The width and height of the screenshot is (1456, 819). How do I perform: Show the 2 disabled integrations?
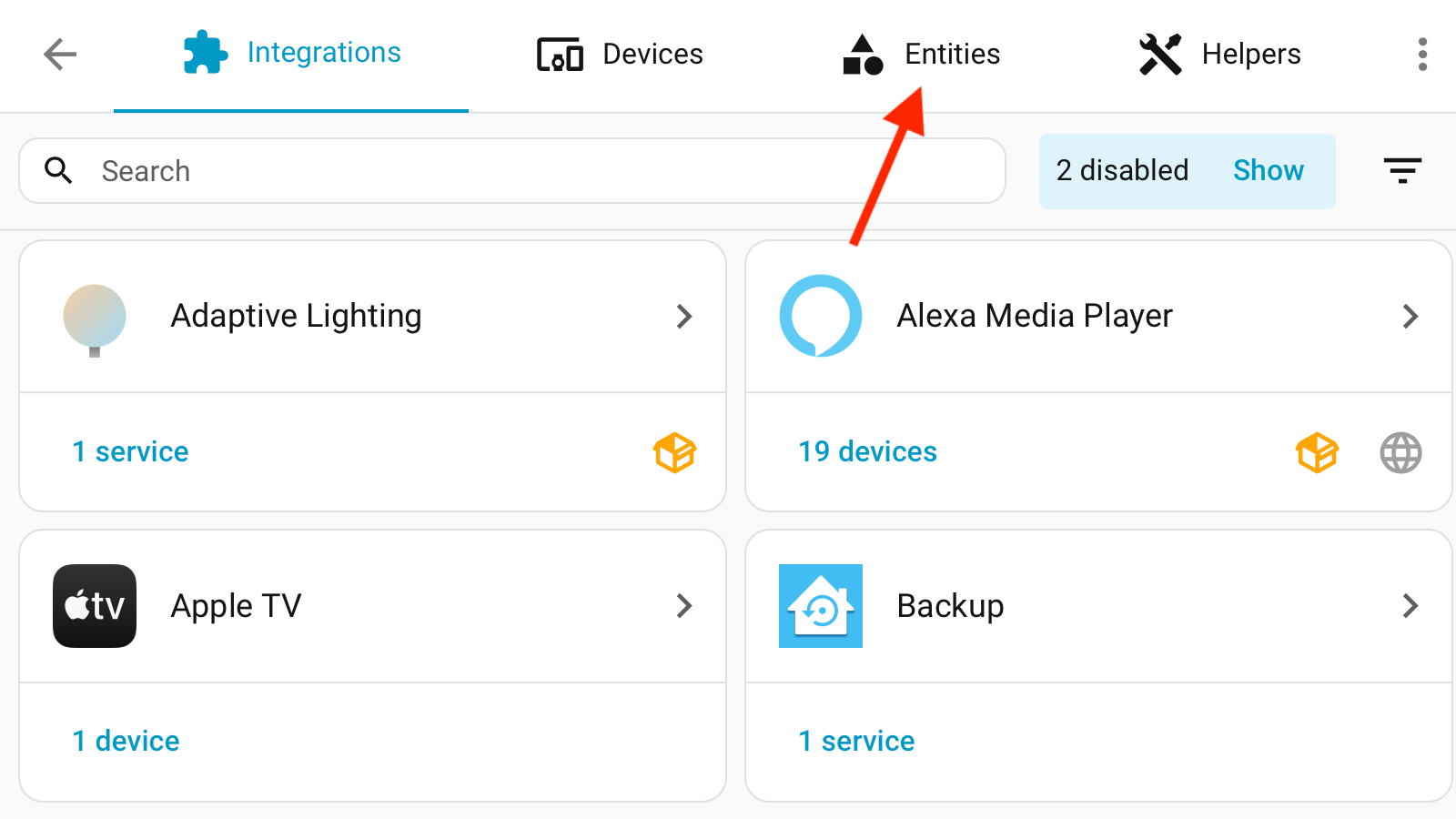[1269, 170]
